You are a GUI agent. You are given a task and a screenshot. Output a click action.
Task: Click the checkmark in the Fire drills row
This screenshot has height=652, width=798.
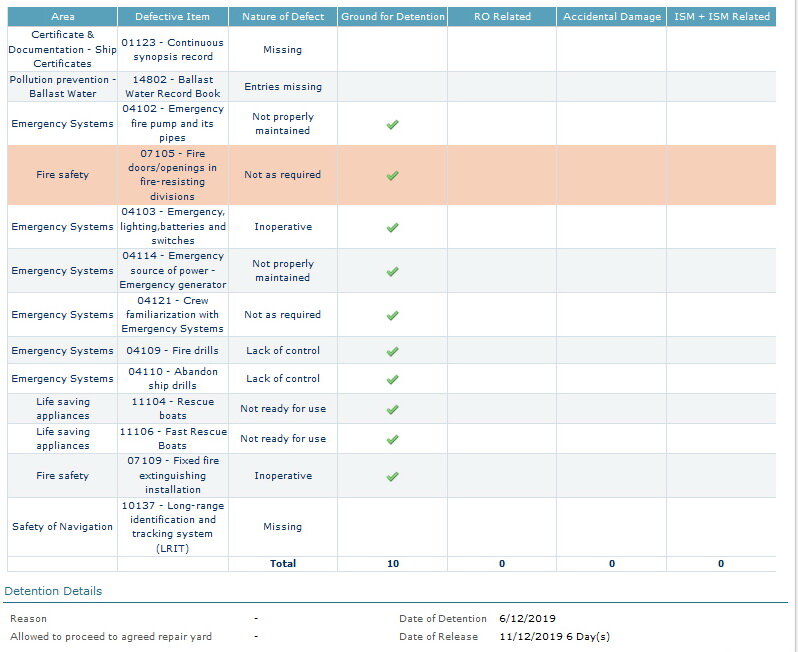[392, 351]
